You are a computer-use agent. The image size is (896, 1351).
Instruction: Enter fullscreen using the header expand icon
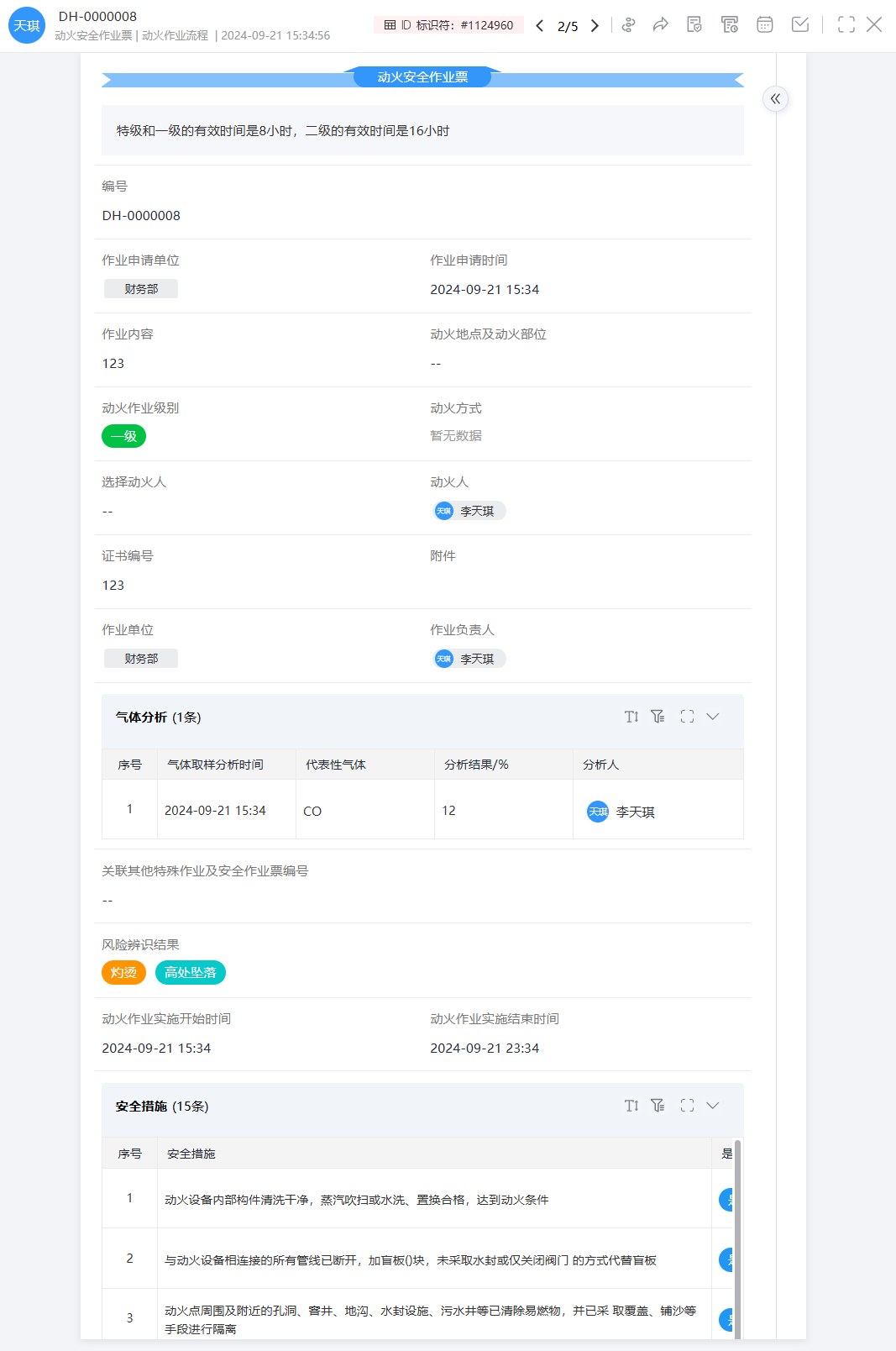846,25
